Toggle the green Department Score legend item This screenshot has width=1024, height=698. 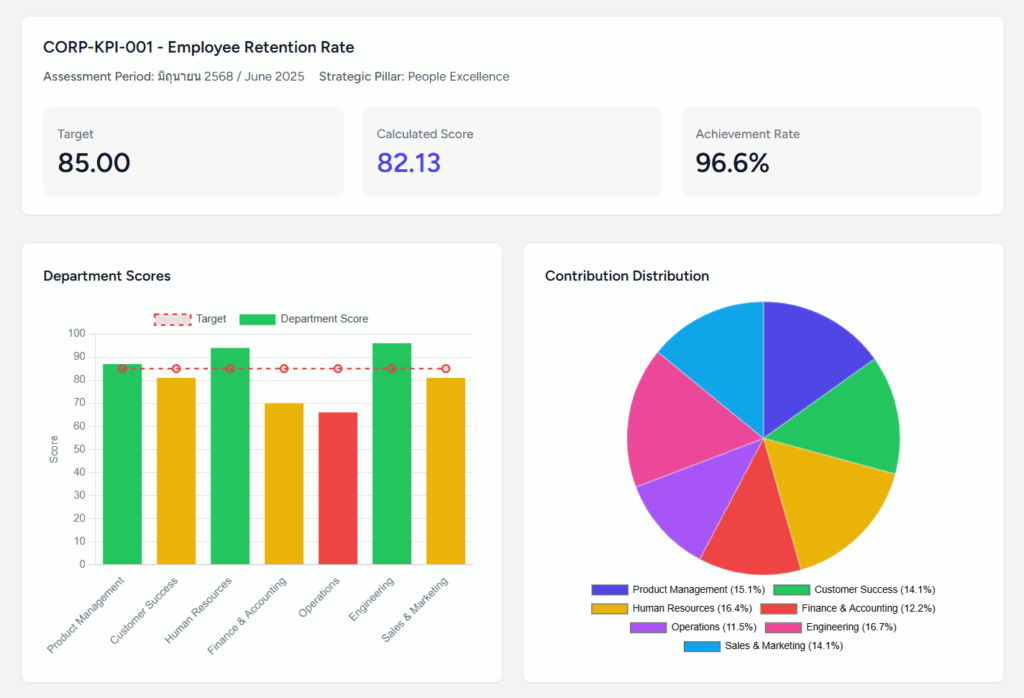point(304,319)
